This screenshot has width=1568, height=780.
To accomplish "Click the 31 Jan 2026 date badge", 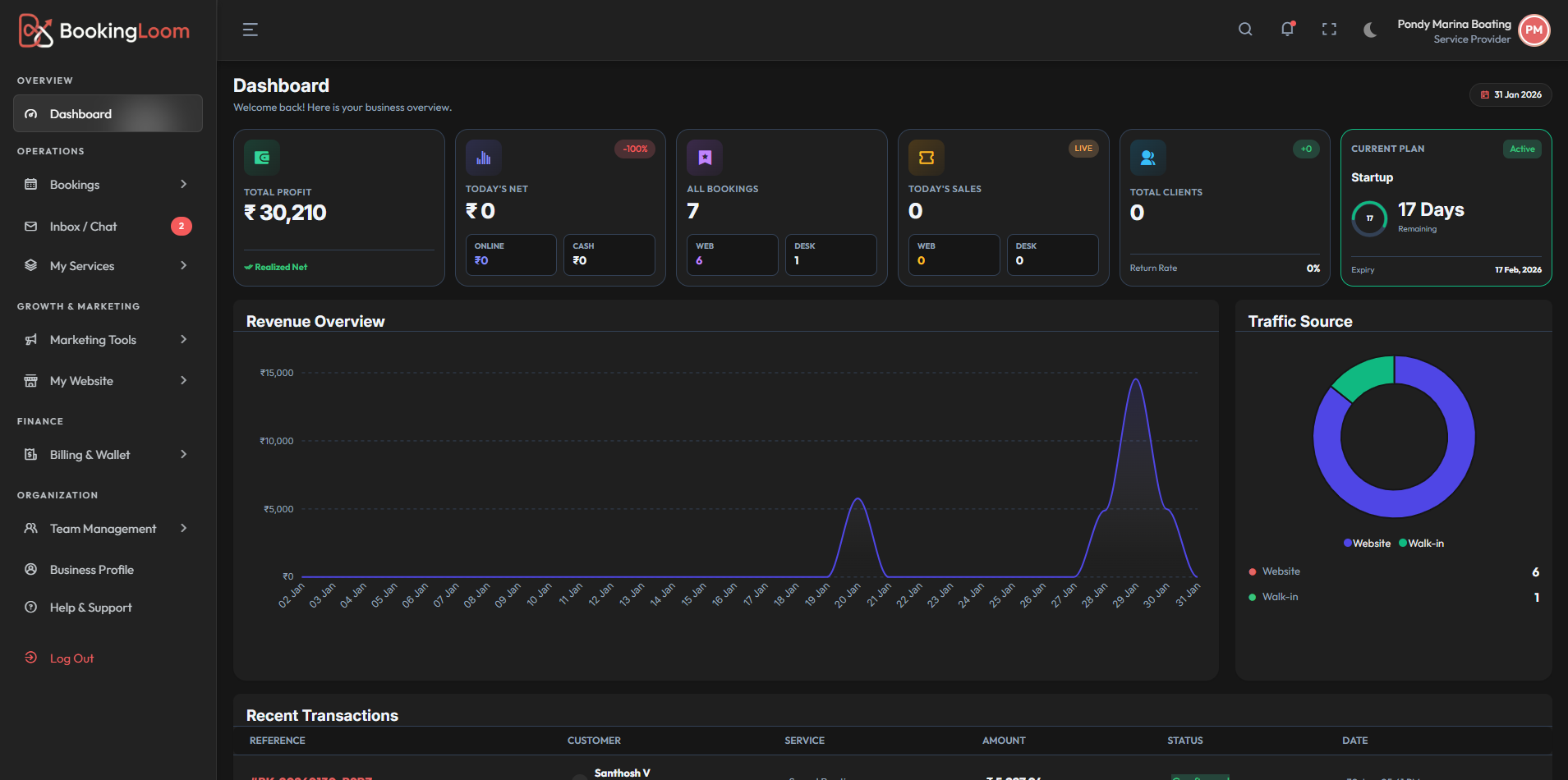I will click(1511, 95).
